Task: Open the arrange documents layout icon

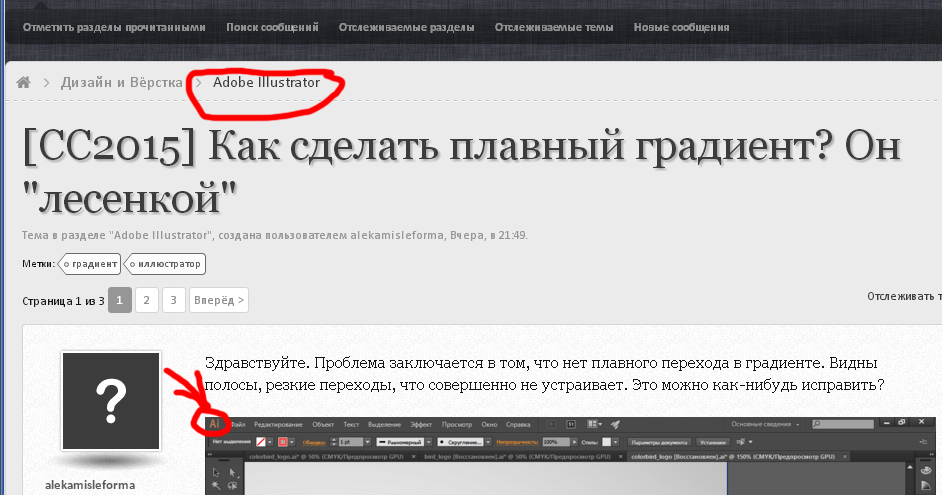Action: point(595,424)
